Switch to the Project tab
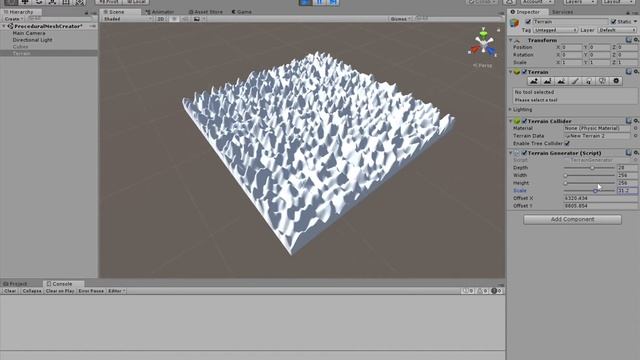Viewport: 640px width, 360px height. (x=15, y=284)
